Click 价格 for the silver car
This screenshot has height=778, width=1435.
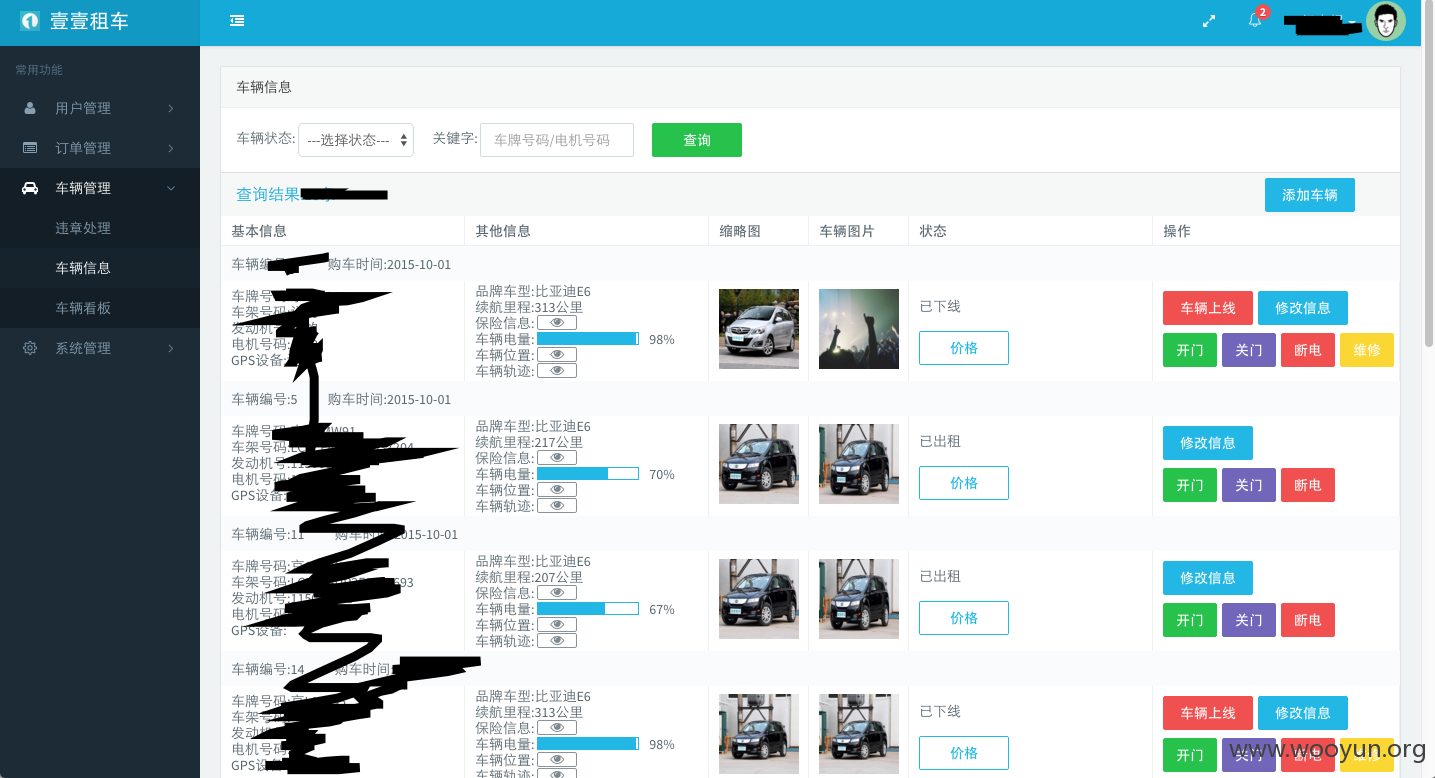[x=964, y=348]
